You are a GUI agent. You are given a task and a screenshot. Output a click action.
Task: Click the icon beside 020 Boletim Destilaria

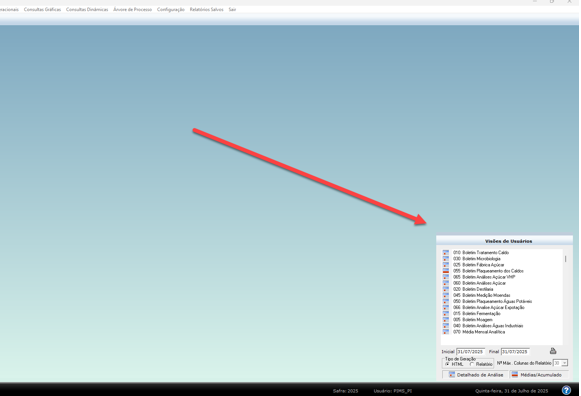[x=446, y=289]
